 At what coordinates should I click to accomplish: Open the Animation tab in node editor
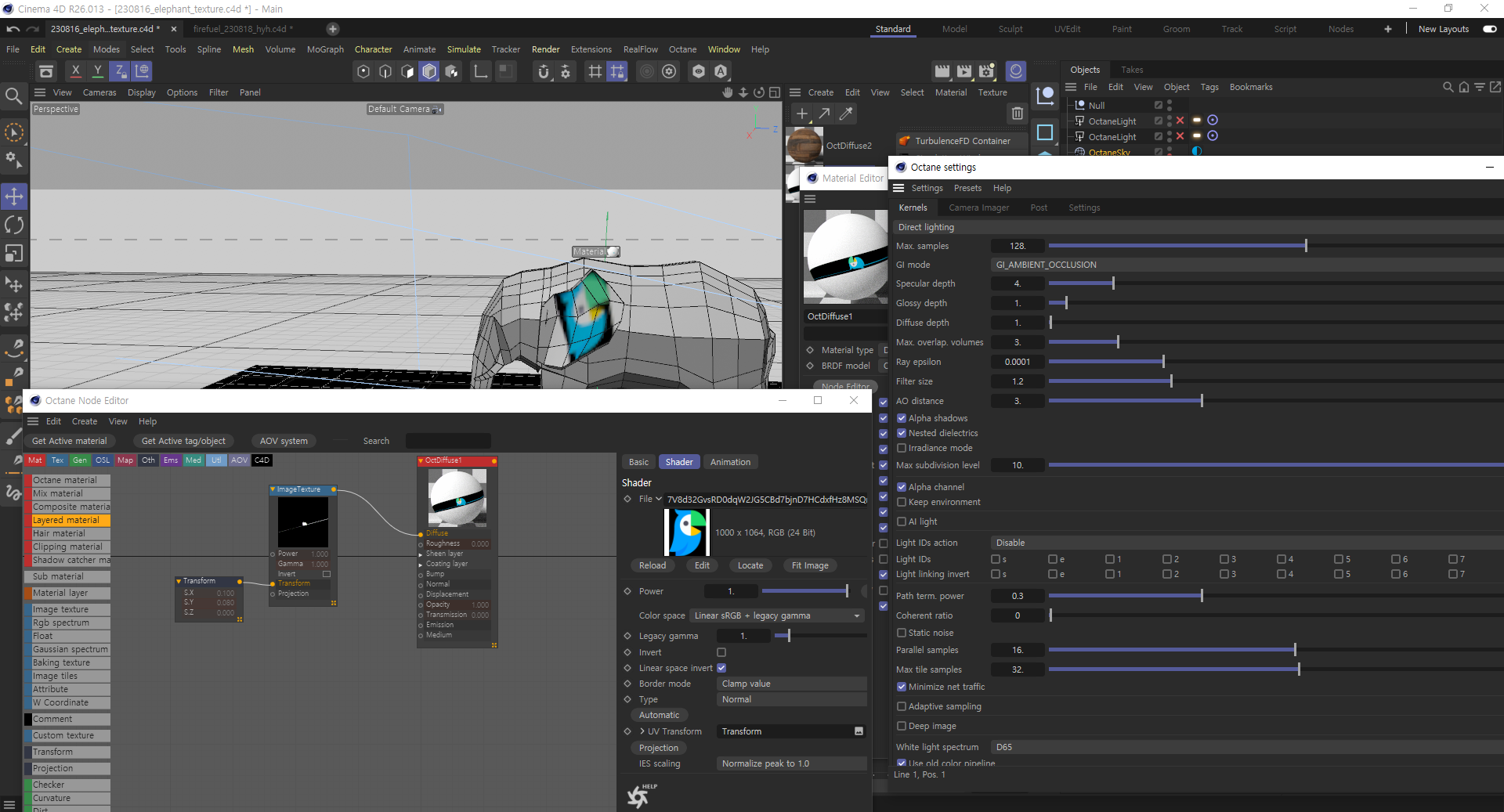coord(730,462)
